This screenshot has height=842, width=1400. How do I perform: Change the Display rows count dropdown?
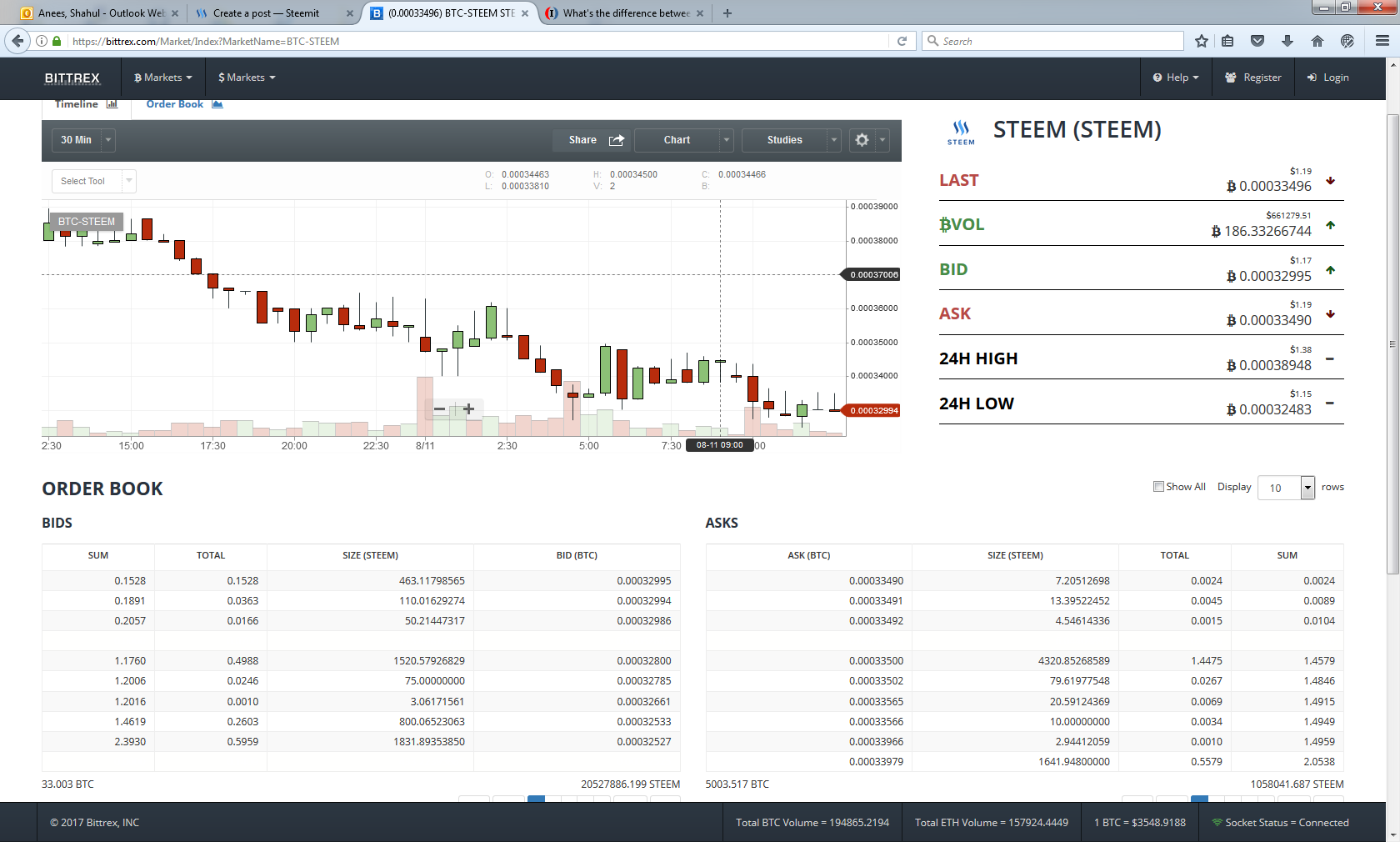1287,488
